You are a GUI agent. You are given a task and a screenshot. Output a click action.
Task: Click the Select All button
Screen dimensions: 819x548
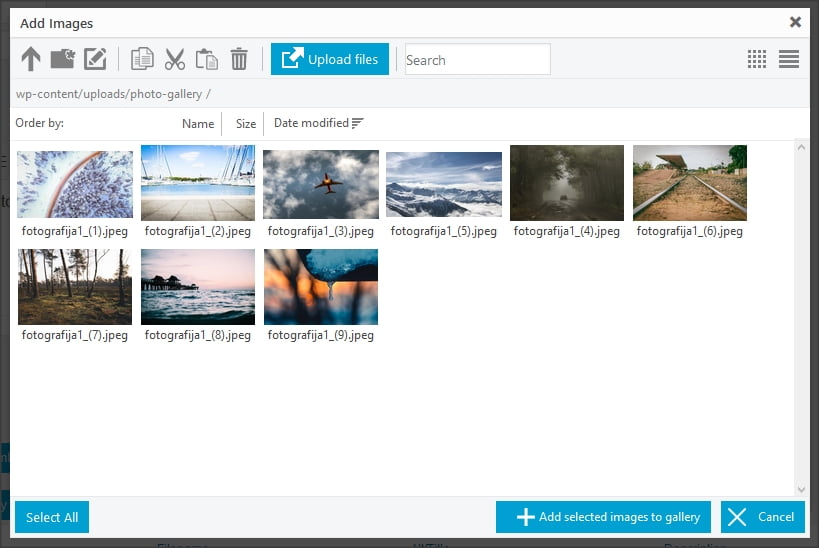52,517
